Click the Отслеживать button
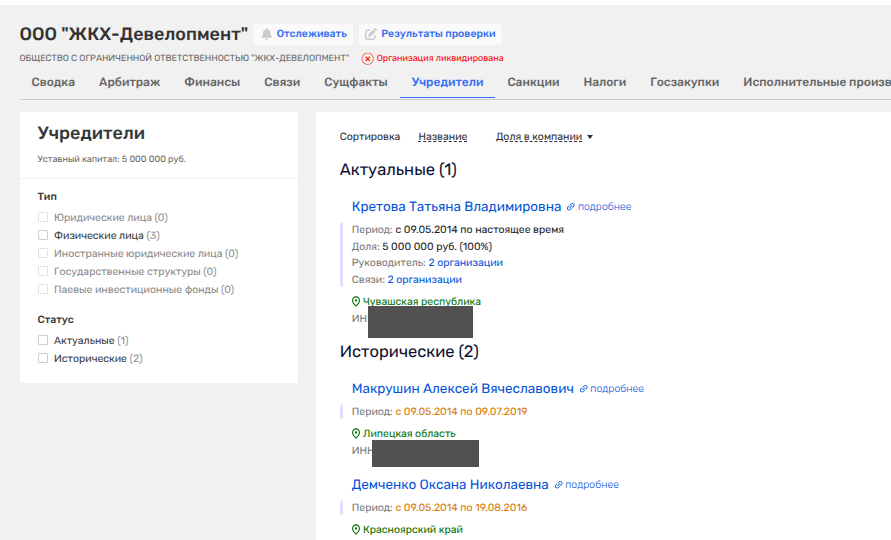Viewport: 891px width, 540px height. pyautogui.click(x=303, y=34)
